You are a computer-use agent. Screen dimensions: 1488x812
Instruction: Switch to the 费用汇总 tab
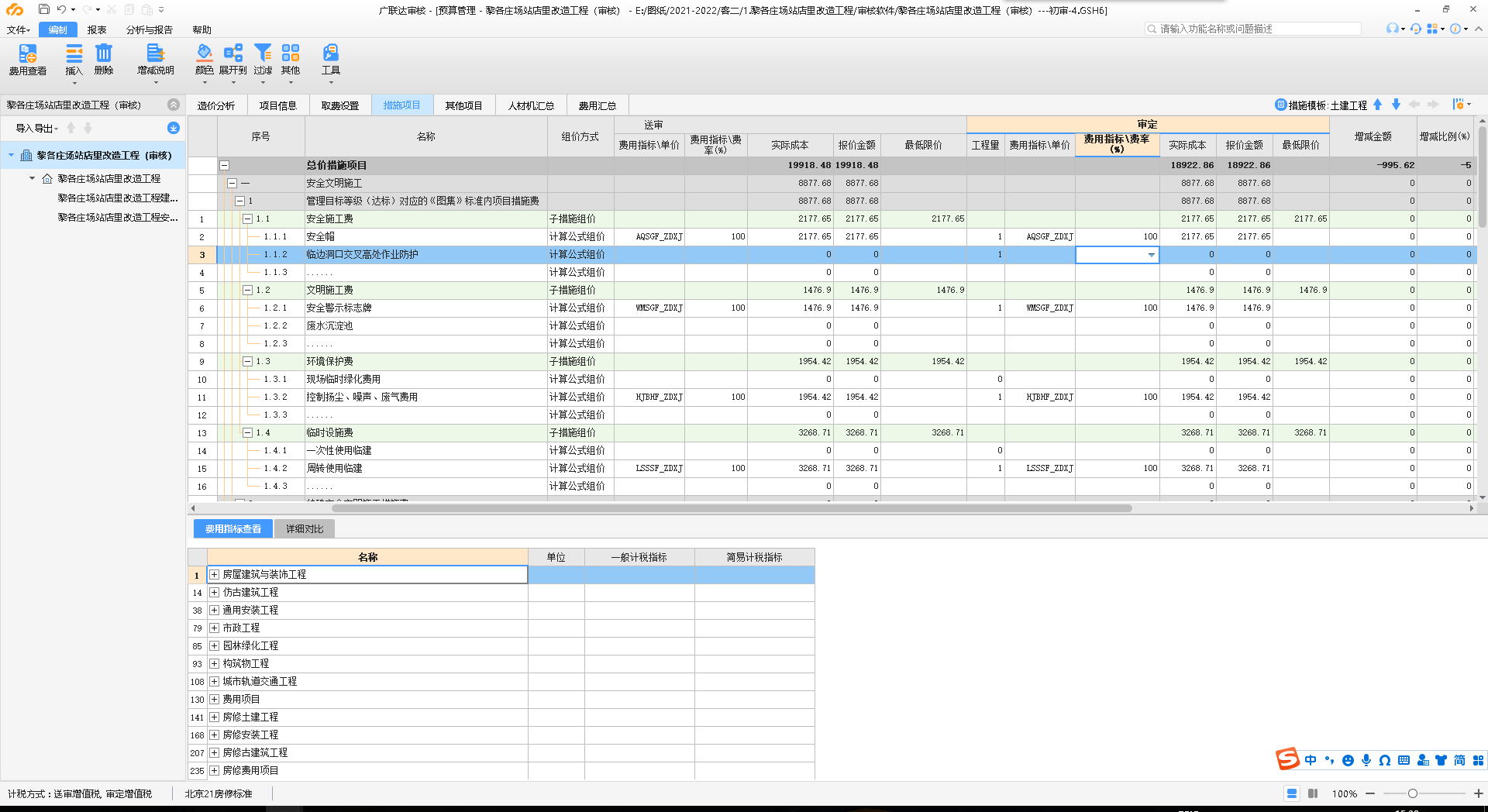(x=597, y=105)
